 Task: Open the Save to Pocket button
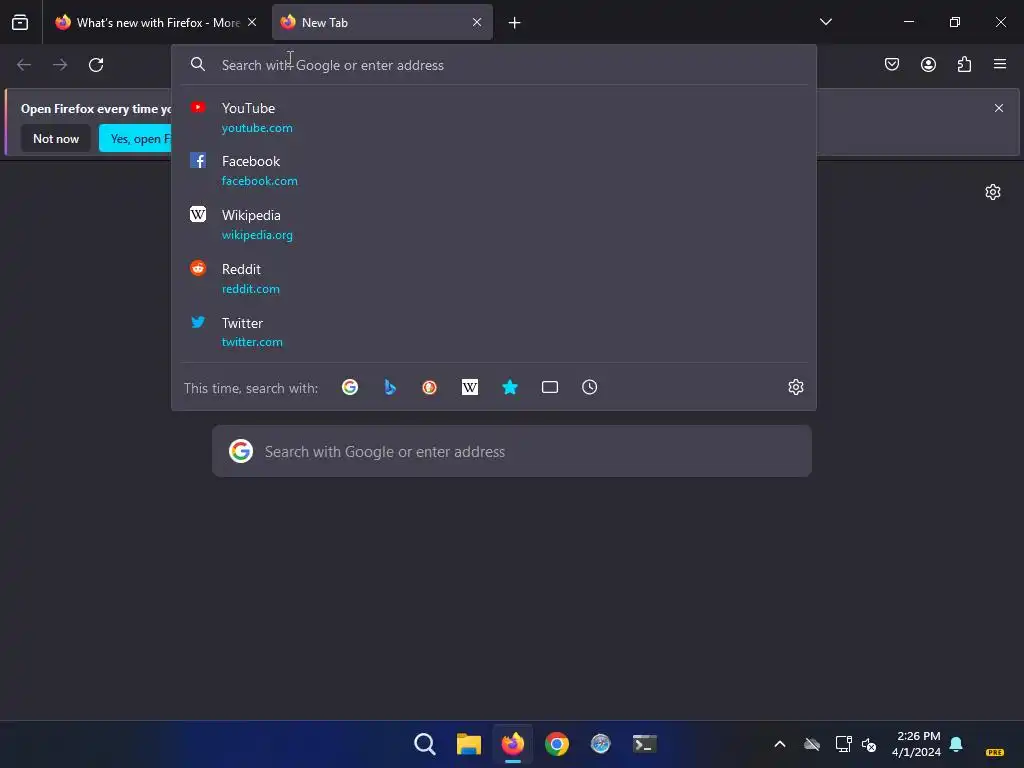point(892,64)
